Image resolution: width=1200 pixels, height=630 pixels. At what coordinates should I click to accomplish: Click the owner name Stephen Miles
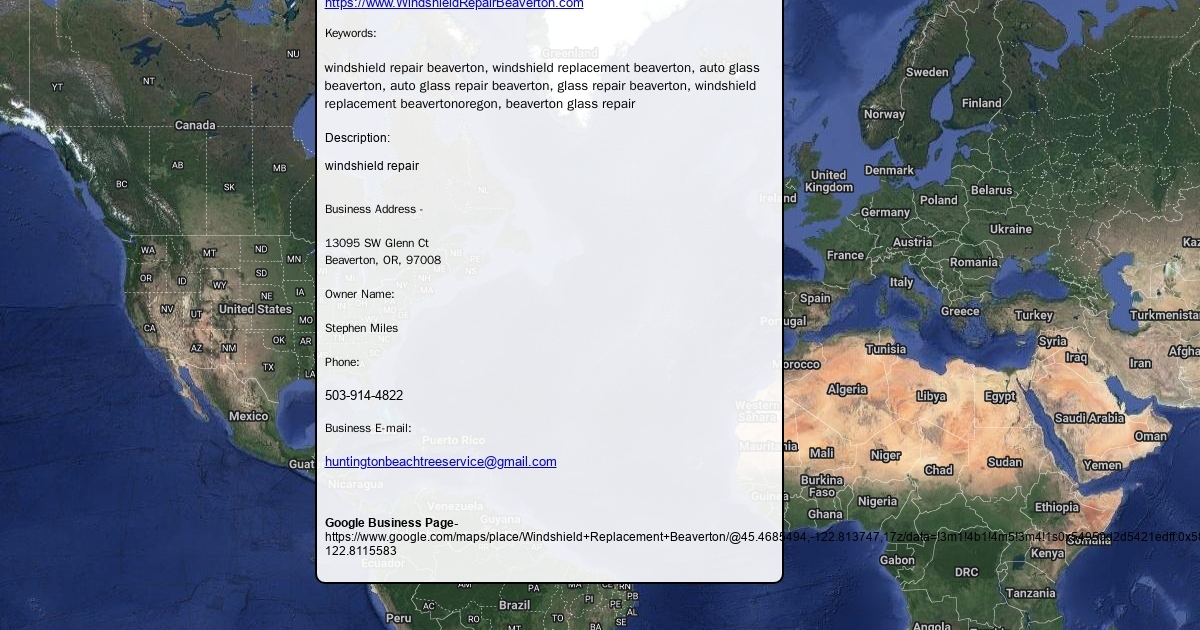[361, 328]
